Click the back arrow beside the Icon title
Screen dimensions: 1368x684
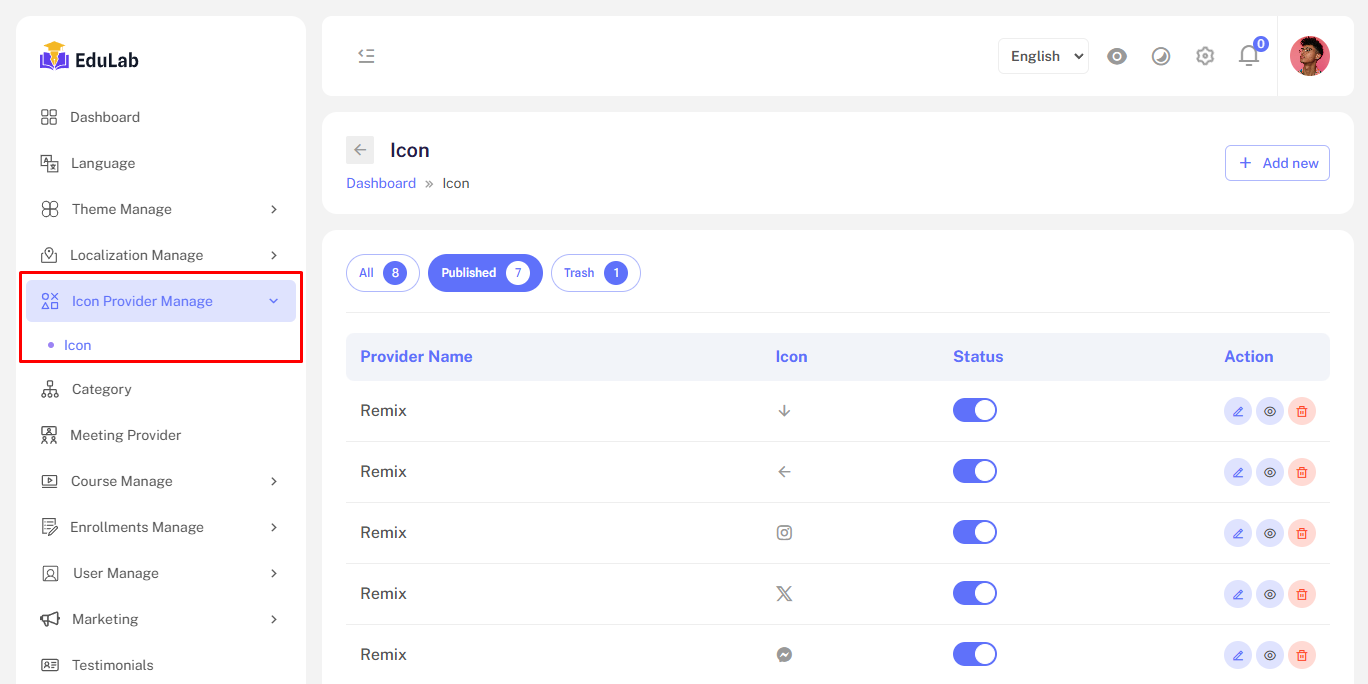(360, 150)
